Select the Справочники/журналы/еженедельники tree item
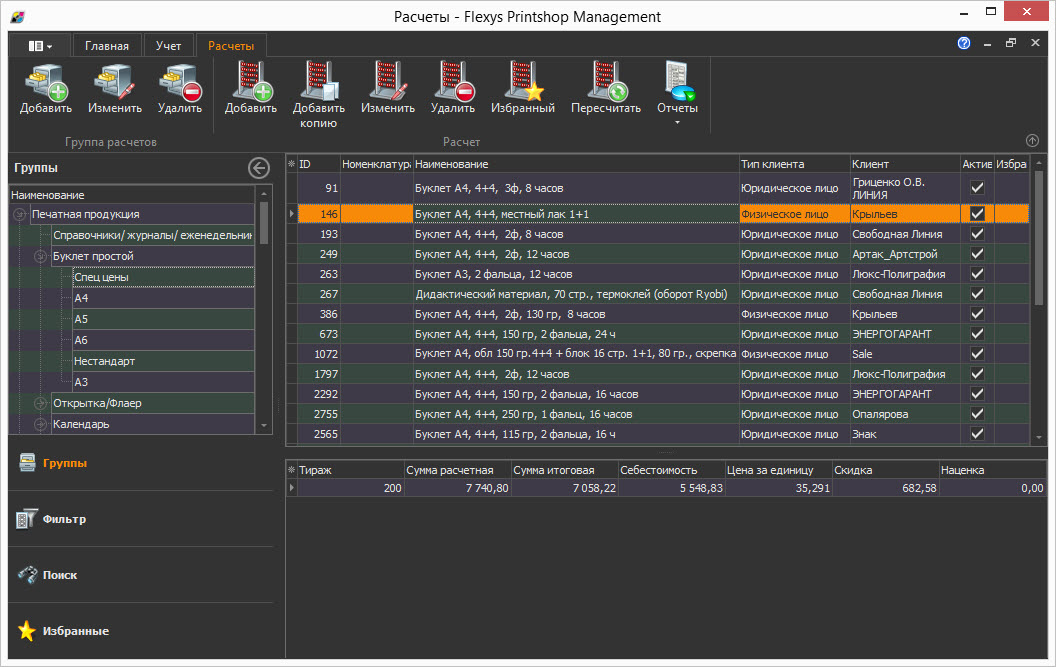The width and height of the screenshot is (1056, 667). [153, 235]
